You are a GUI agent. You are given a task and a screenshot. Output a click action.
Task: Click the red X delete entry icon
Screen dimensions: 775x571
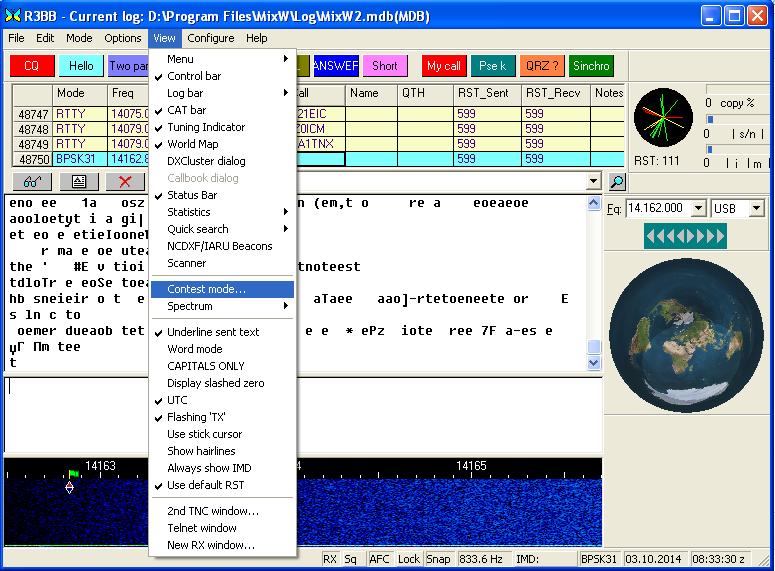coord(125,181)
